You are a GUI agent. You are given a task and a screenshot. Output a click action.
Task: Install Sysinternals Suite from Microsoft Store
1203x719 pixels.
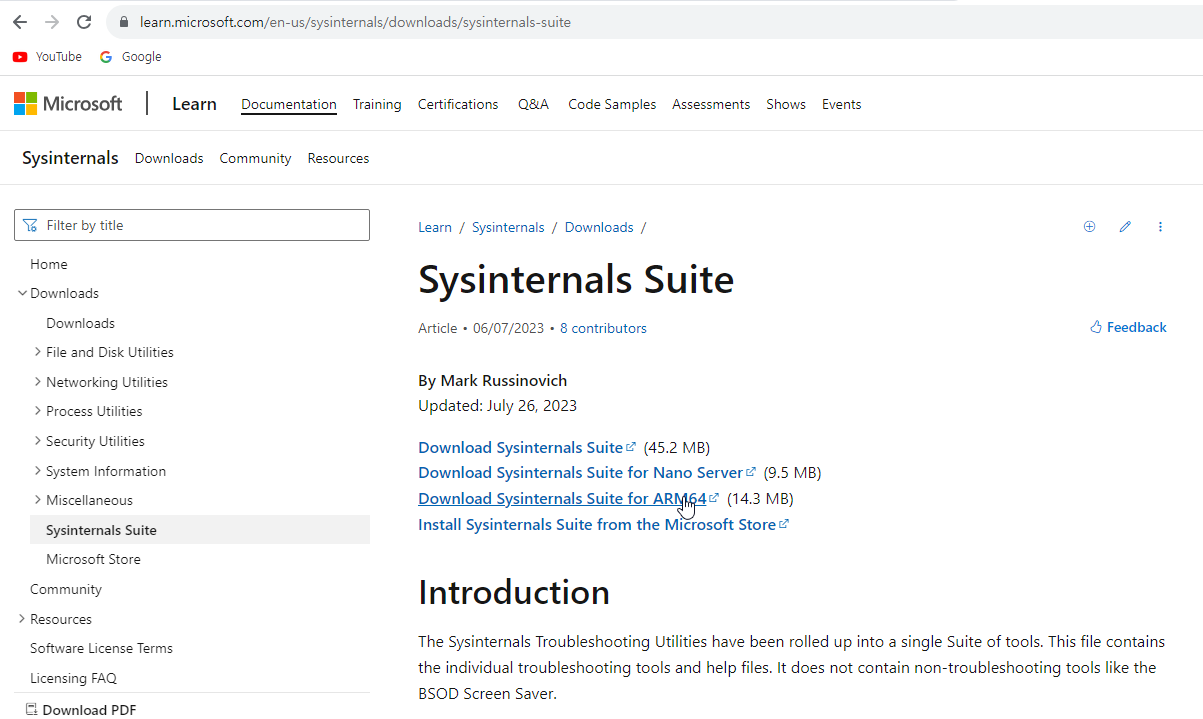coord(603,524)
